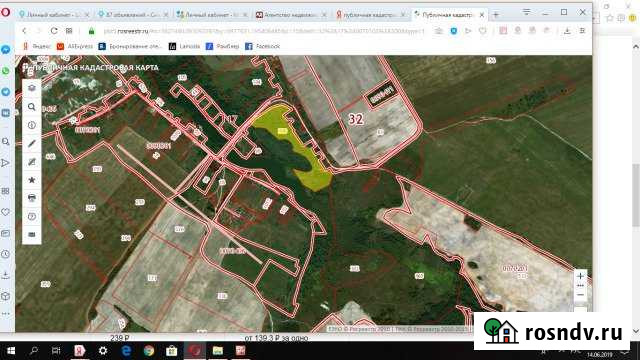Open the Facebook bookmark

[262, 47]
